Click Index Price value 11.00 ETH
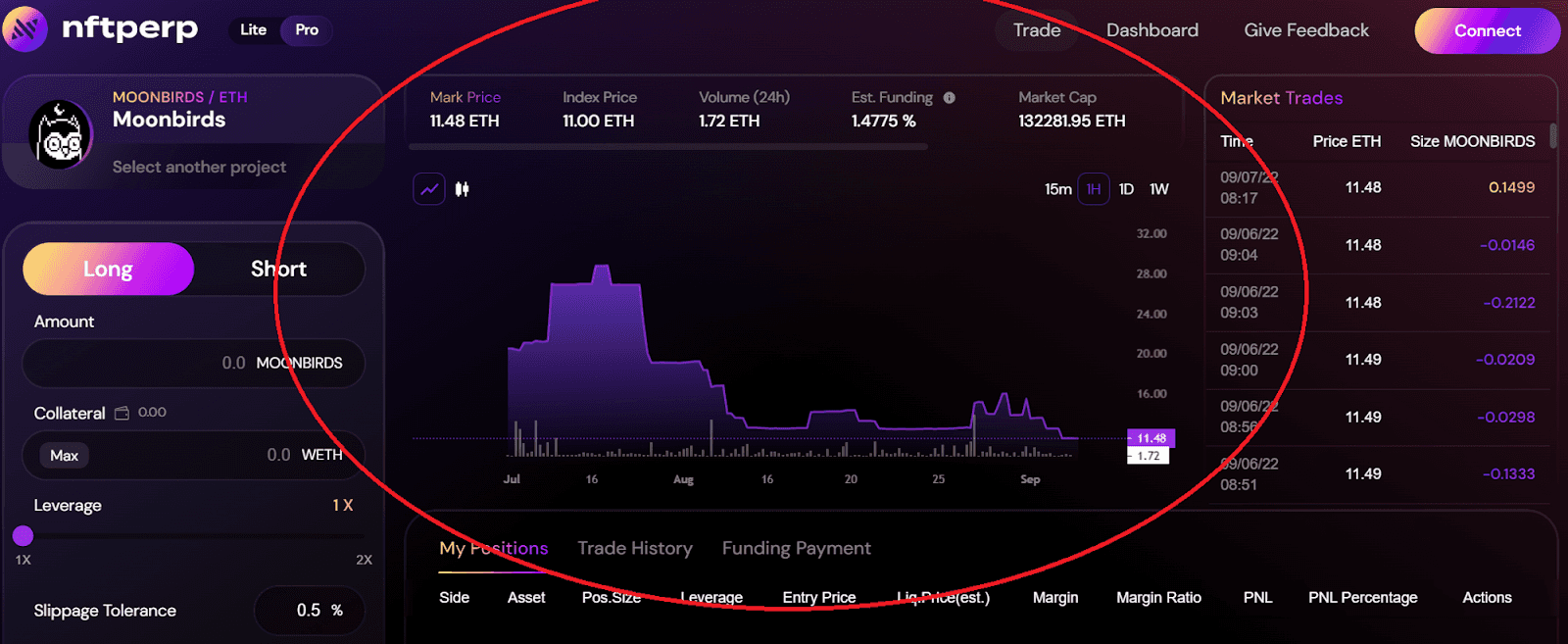 599,121
